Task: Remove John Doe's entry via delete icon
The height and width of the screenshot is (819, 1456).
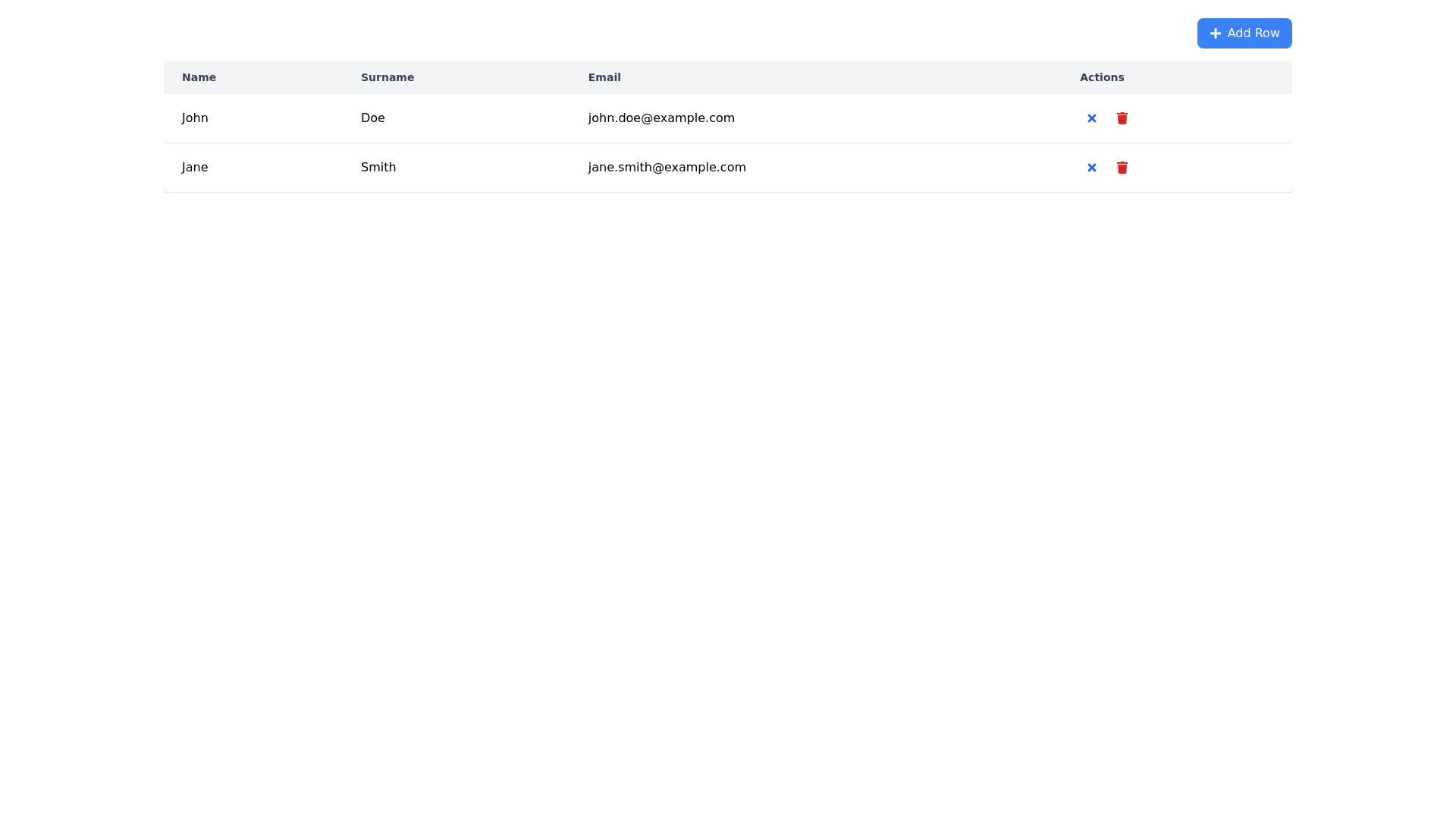Action: point(1122,118)
